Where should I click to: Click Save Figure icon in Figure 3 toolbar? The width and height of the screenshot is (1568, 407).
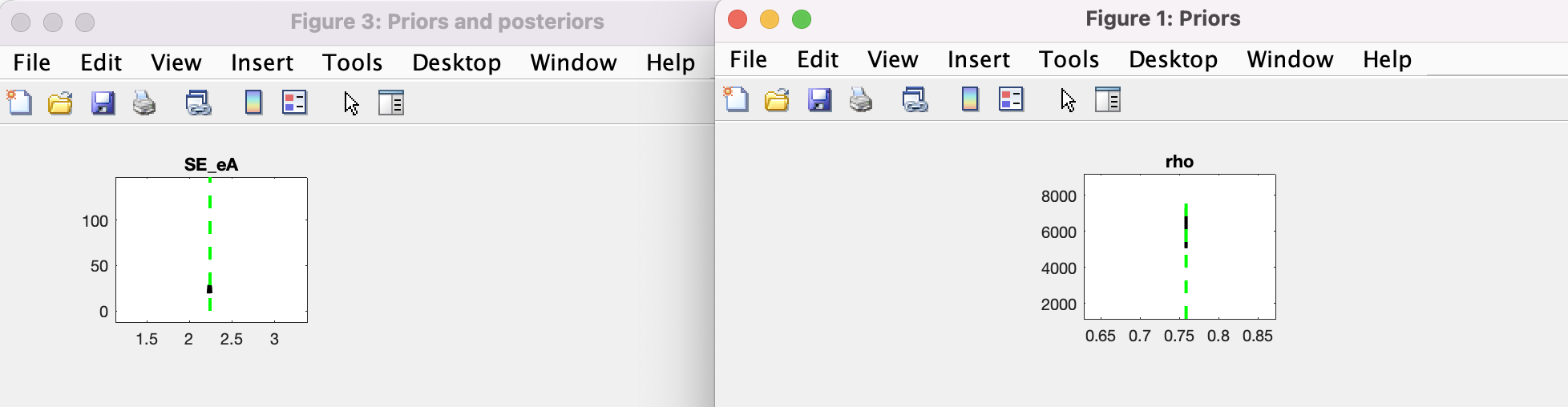click(103, 103)
